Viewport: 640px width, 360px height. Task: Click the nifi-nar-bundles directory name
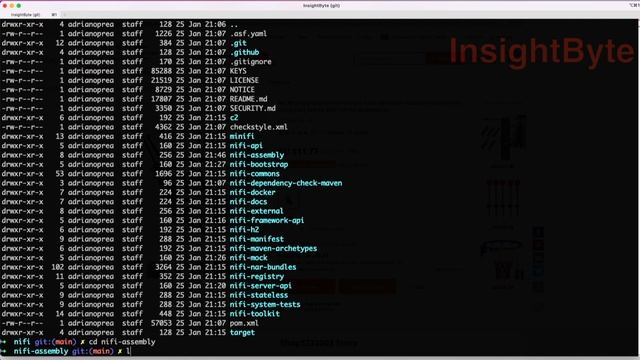pyautogui.click(x=262, y=267)
